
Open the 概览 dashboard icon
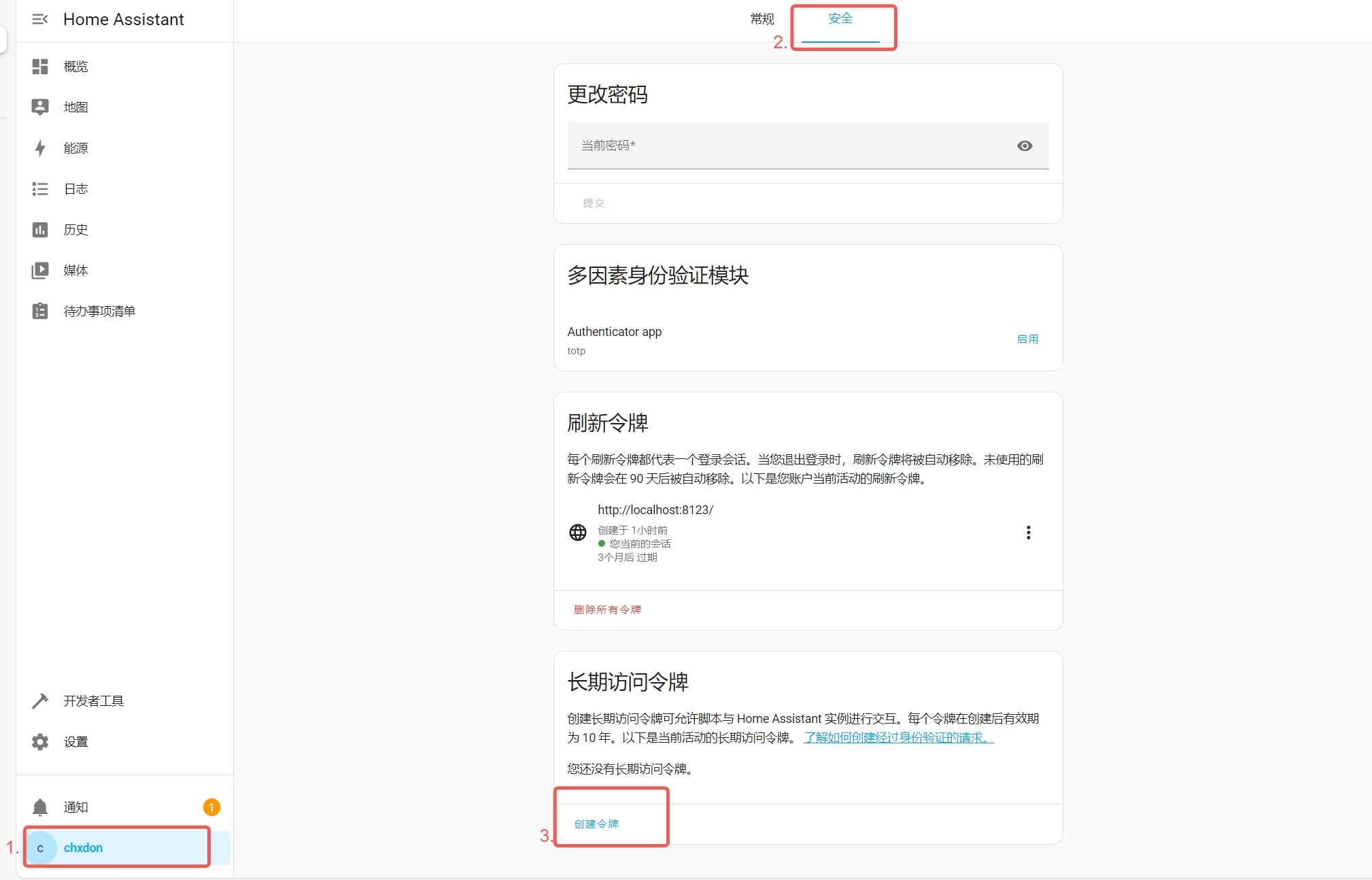(x=40, y=67)
